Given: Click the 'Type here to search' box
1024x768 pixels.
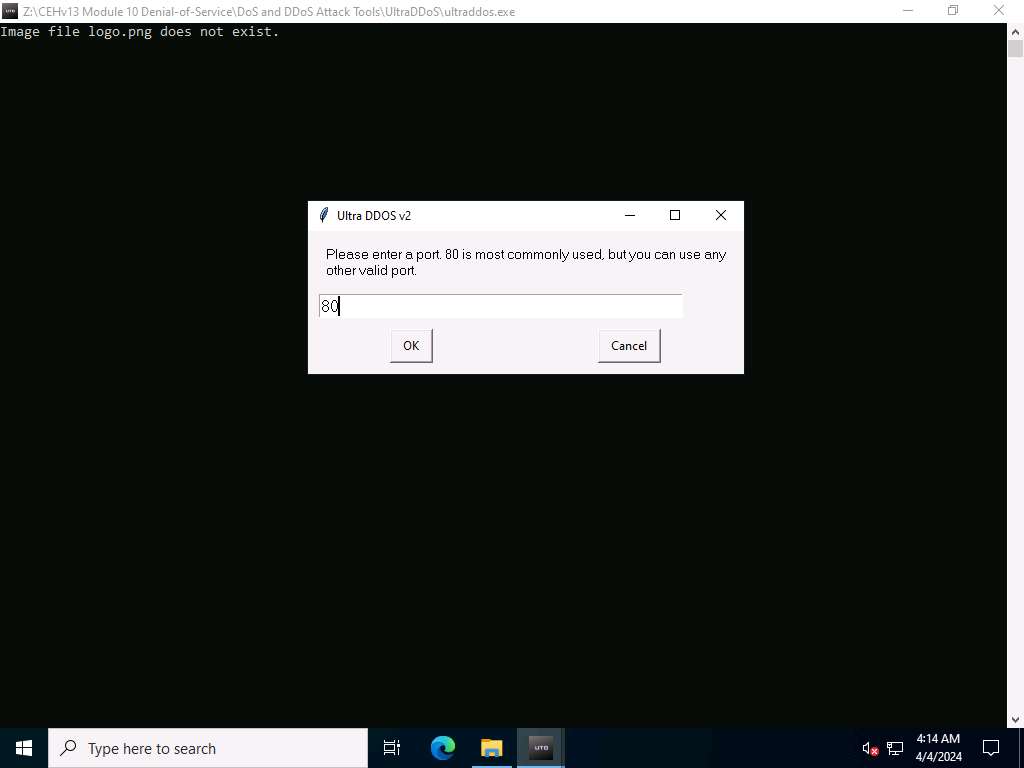Looking at the screenshot, I should 208,748.
